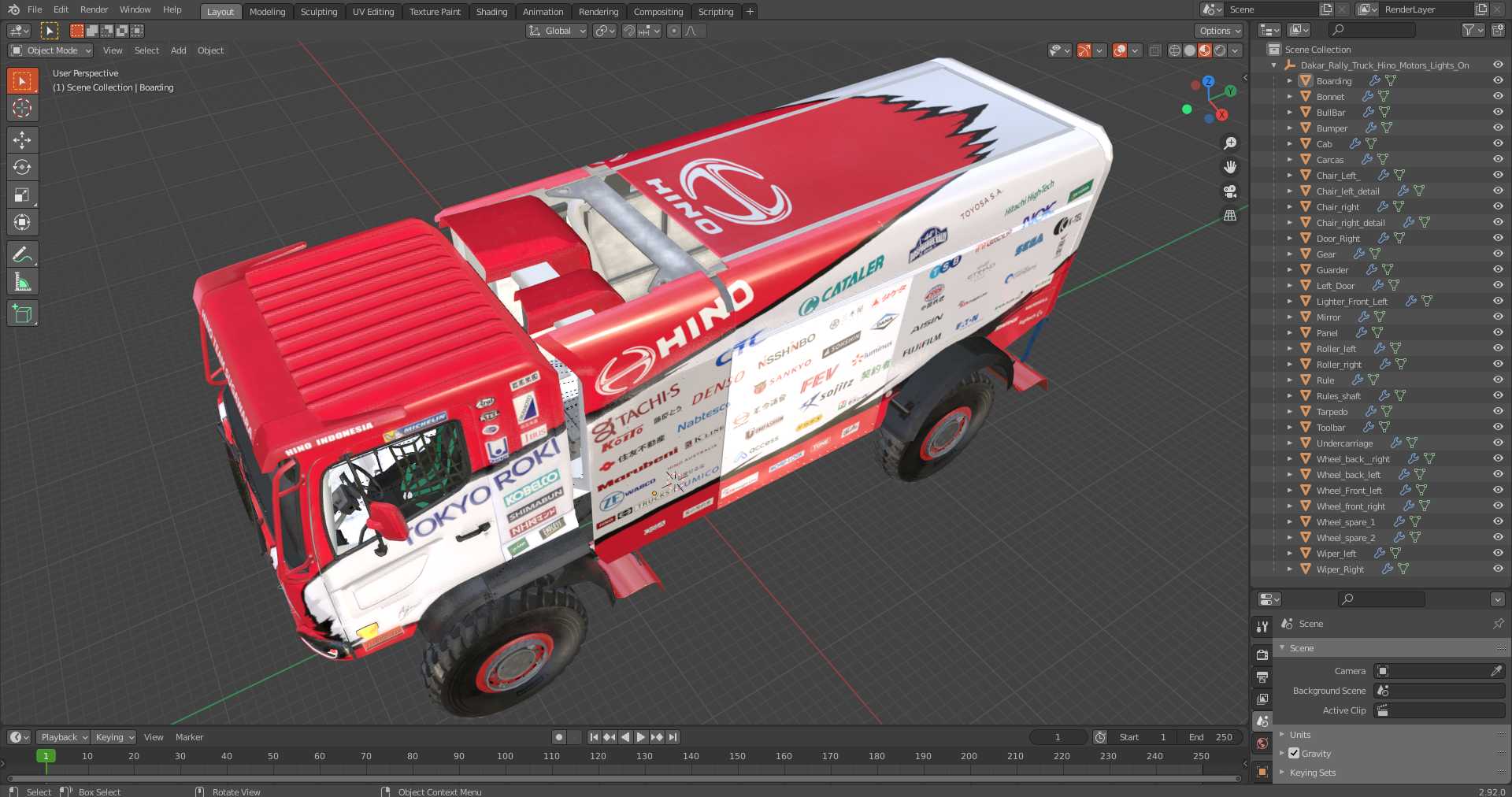This screenshot has width=1512, height=797.
Task: Click the pin icon in Scene properties
Action: coord(1498,624)
